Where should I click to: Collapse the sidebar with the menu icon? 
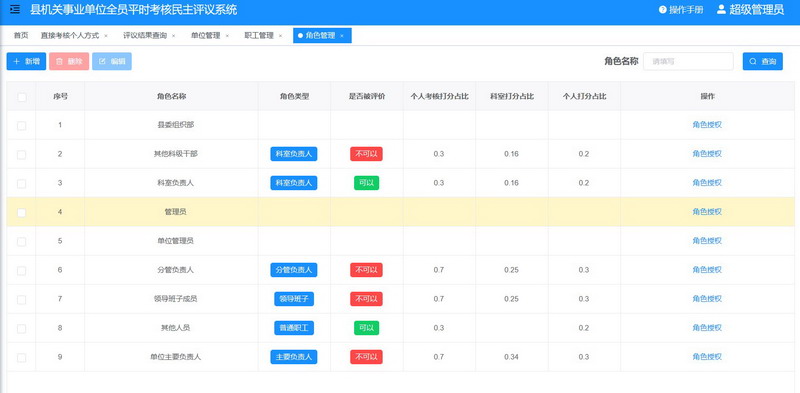click(15, 9)
